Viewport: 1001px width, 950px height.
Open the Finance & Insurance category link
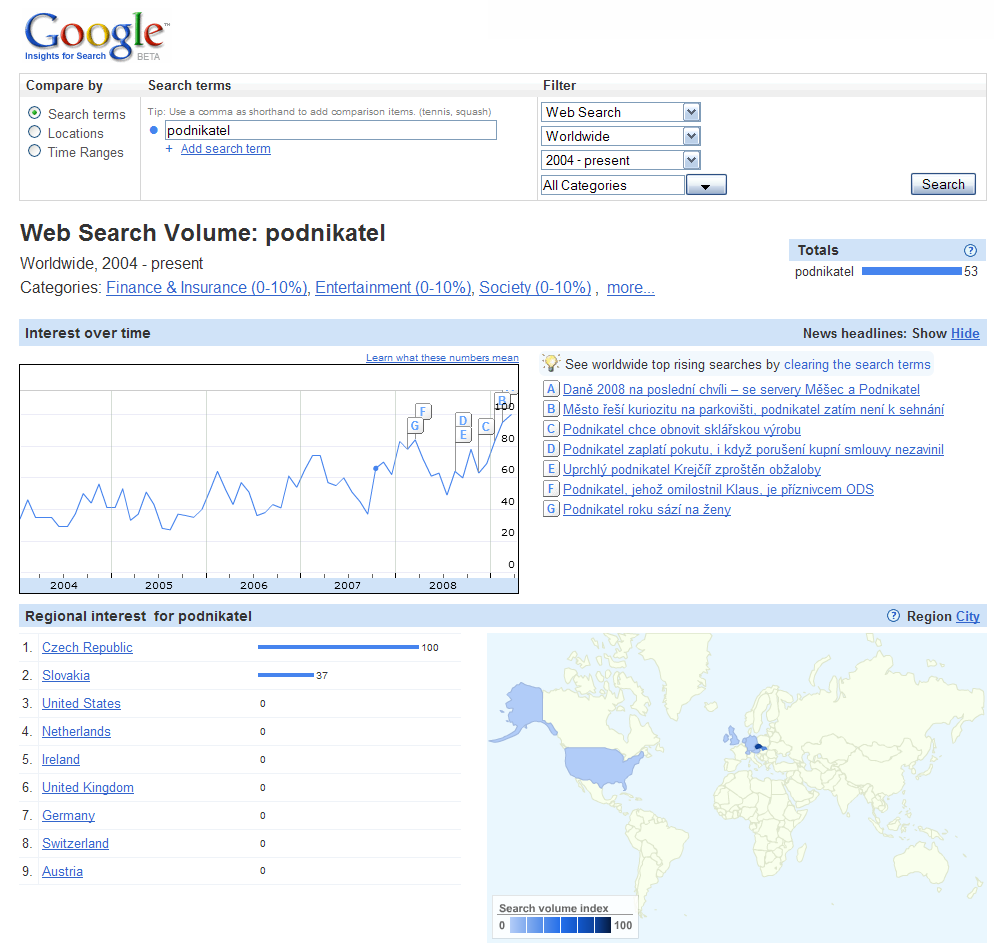coord(207,288)
